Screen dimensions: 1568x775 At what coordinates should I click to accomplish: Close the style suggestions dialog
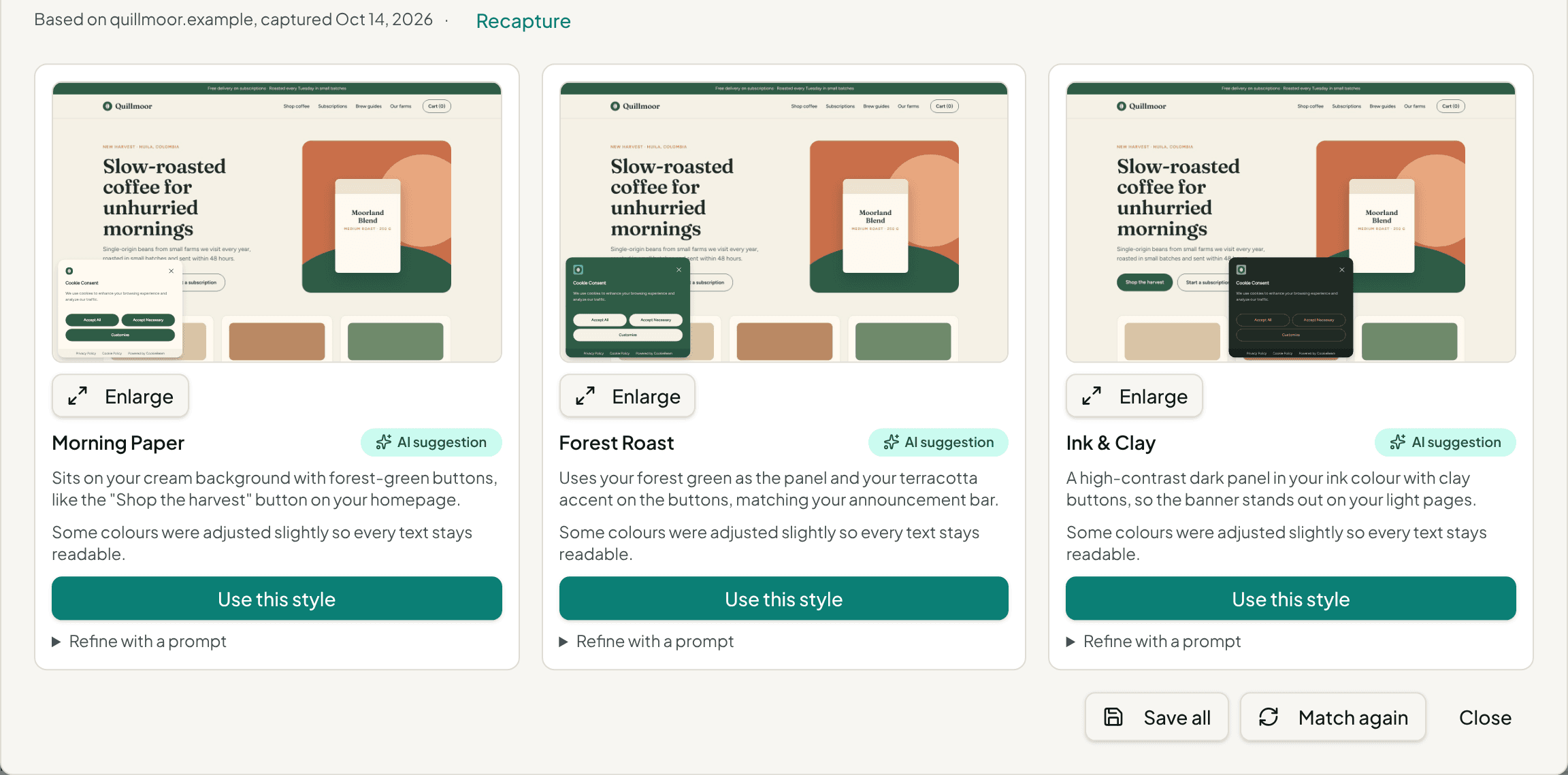1485,718
